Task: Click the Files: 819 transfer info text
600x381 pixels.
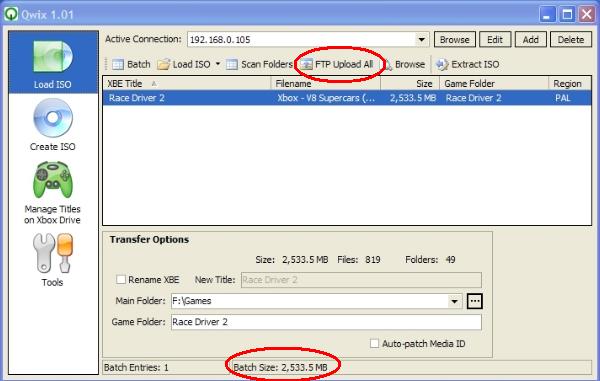Action: tap(359, 260)
